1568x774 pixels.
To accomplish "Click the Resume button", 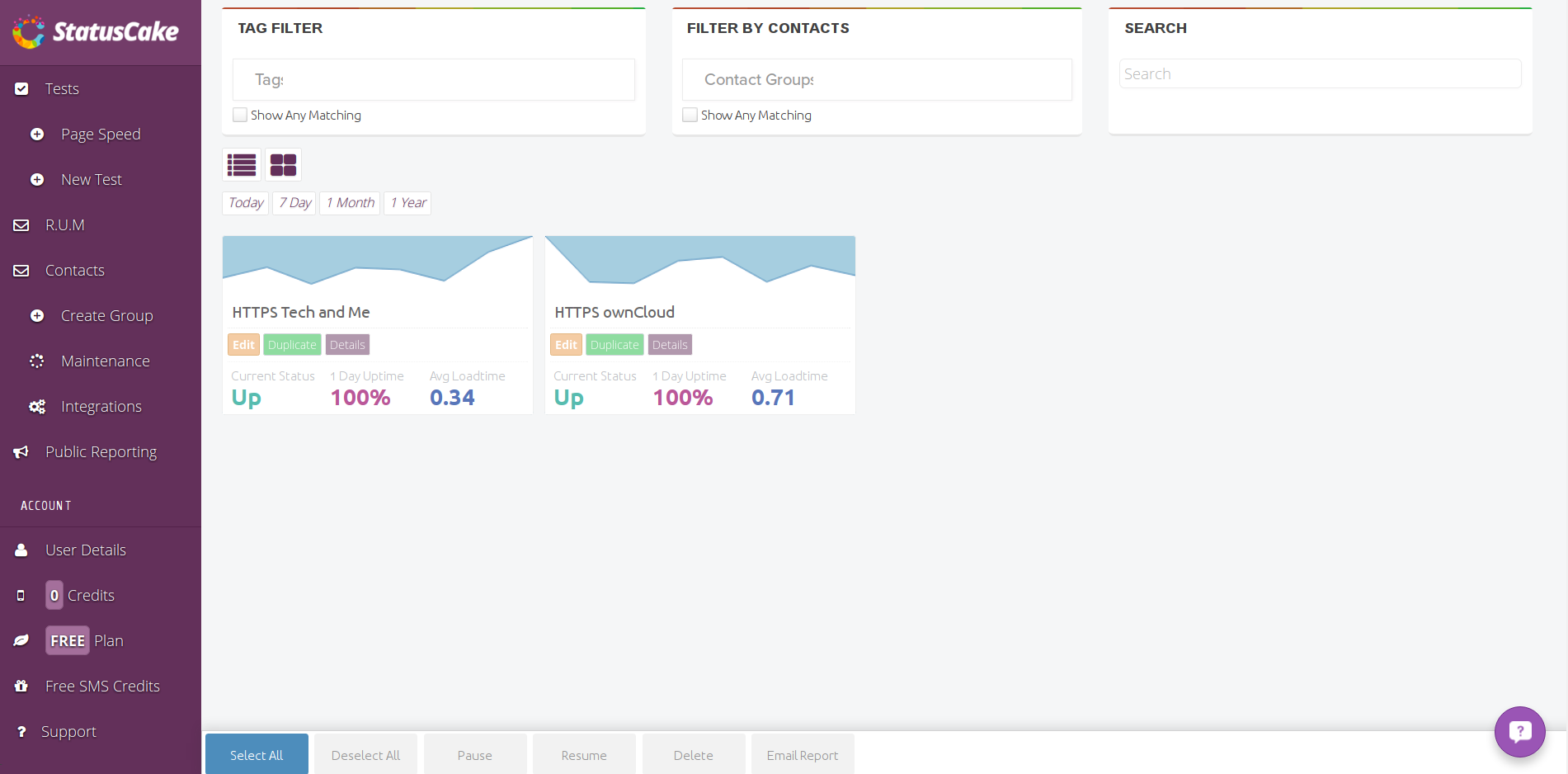I will [584, 754].
